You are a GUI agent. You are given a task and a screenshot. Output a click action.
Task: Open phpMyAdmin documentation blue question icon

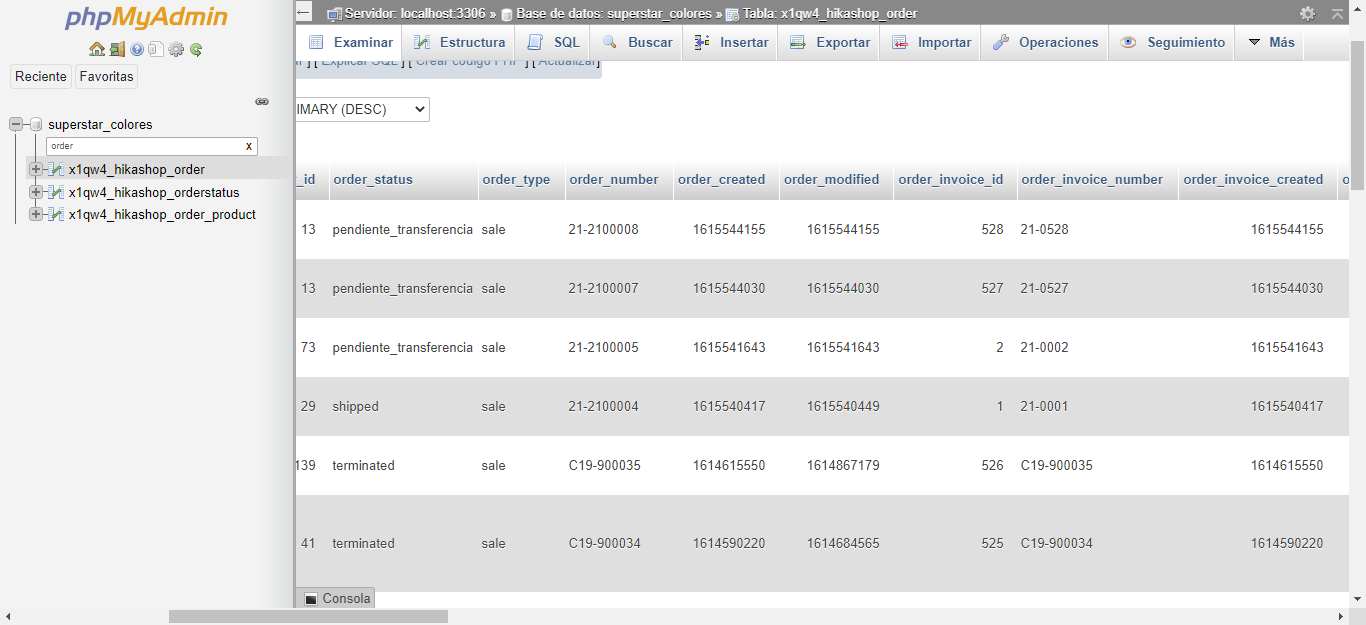click(137, 49)
